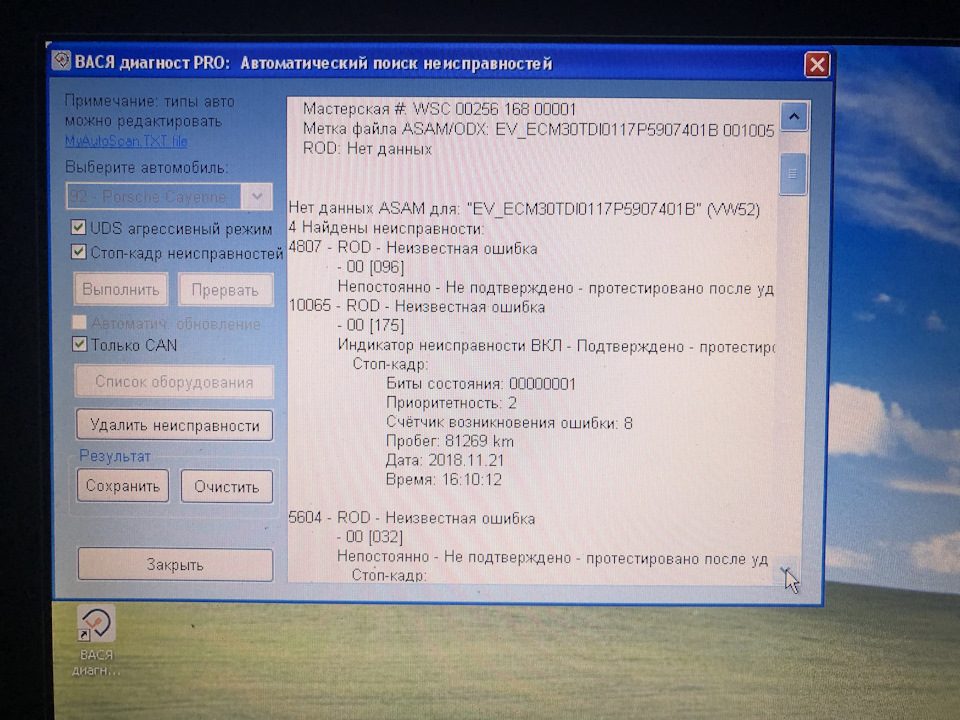This screenshot has height=720, width=960.
Task: Click the text Пробег: 81269 km
Action: point(449,441)
